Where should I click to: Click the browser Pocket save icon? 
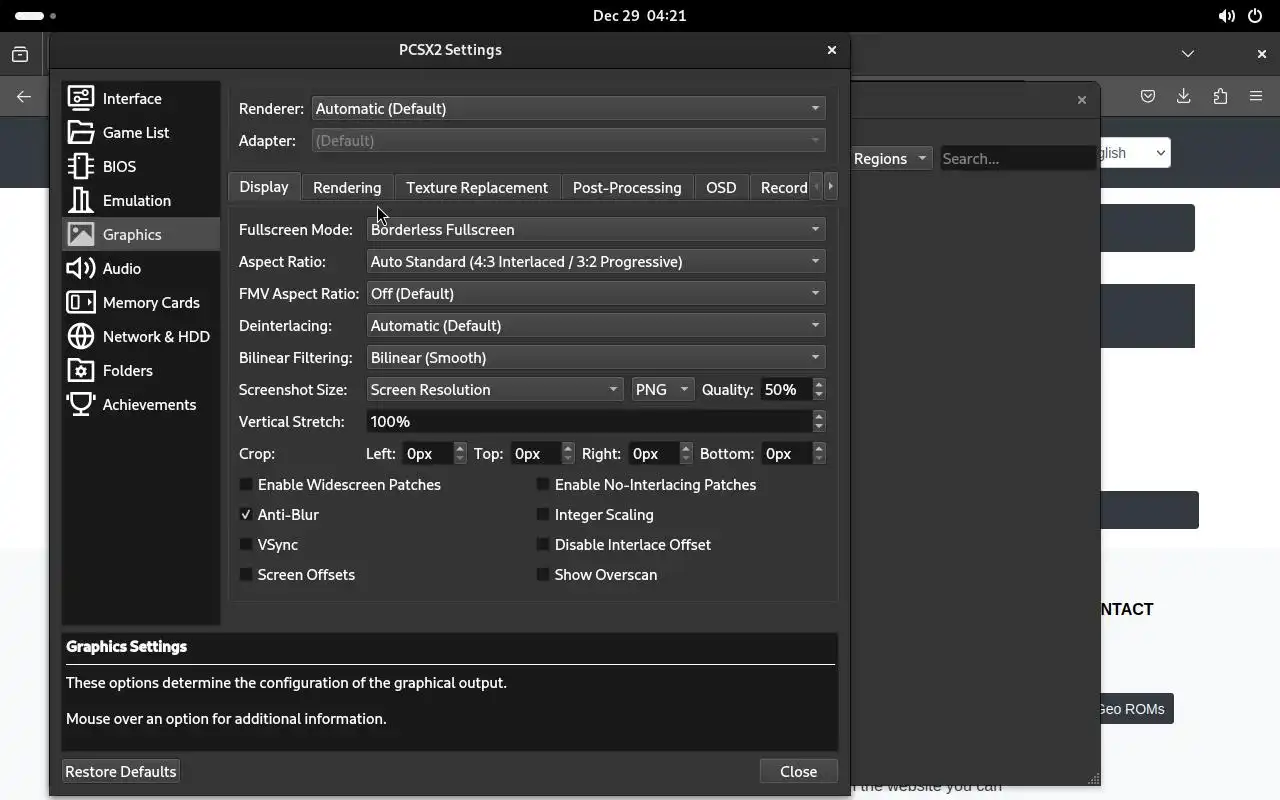pos(1148,96)
